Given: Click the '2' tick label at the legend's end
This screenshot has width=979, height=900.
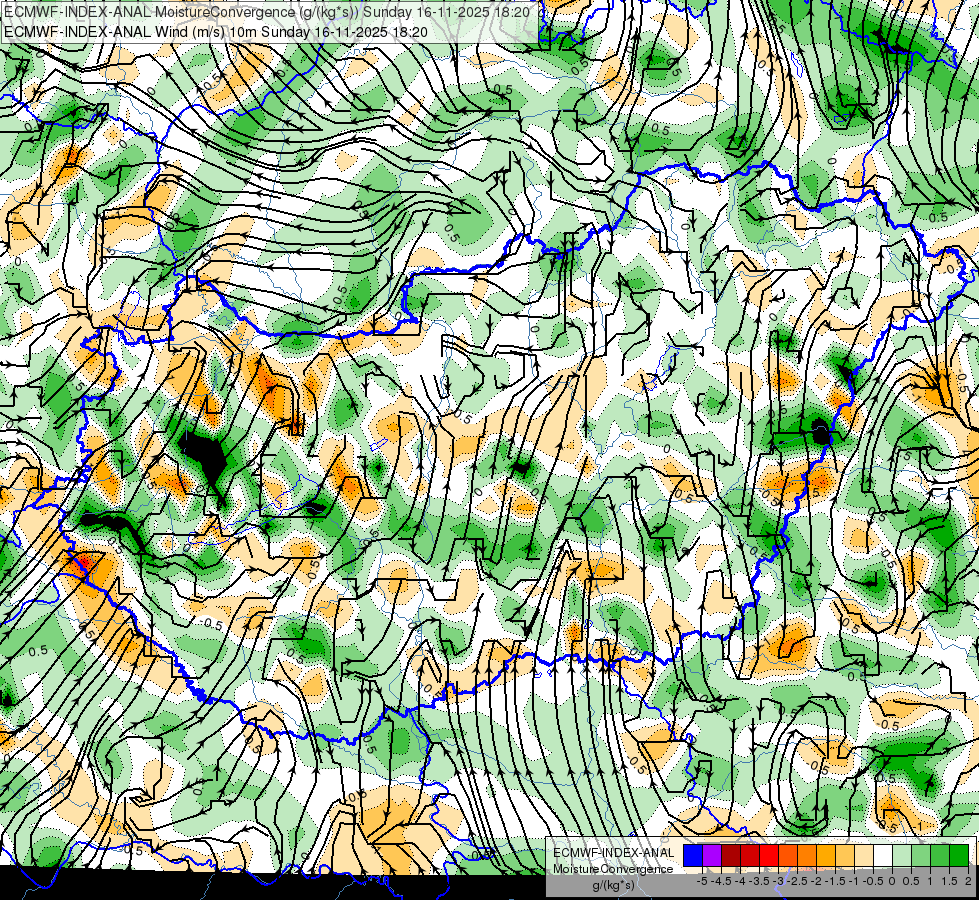Looking at the screenshot, I should pyautogui.click(x=968, y=881).
